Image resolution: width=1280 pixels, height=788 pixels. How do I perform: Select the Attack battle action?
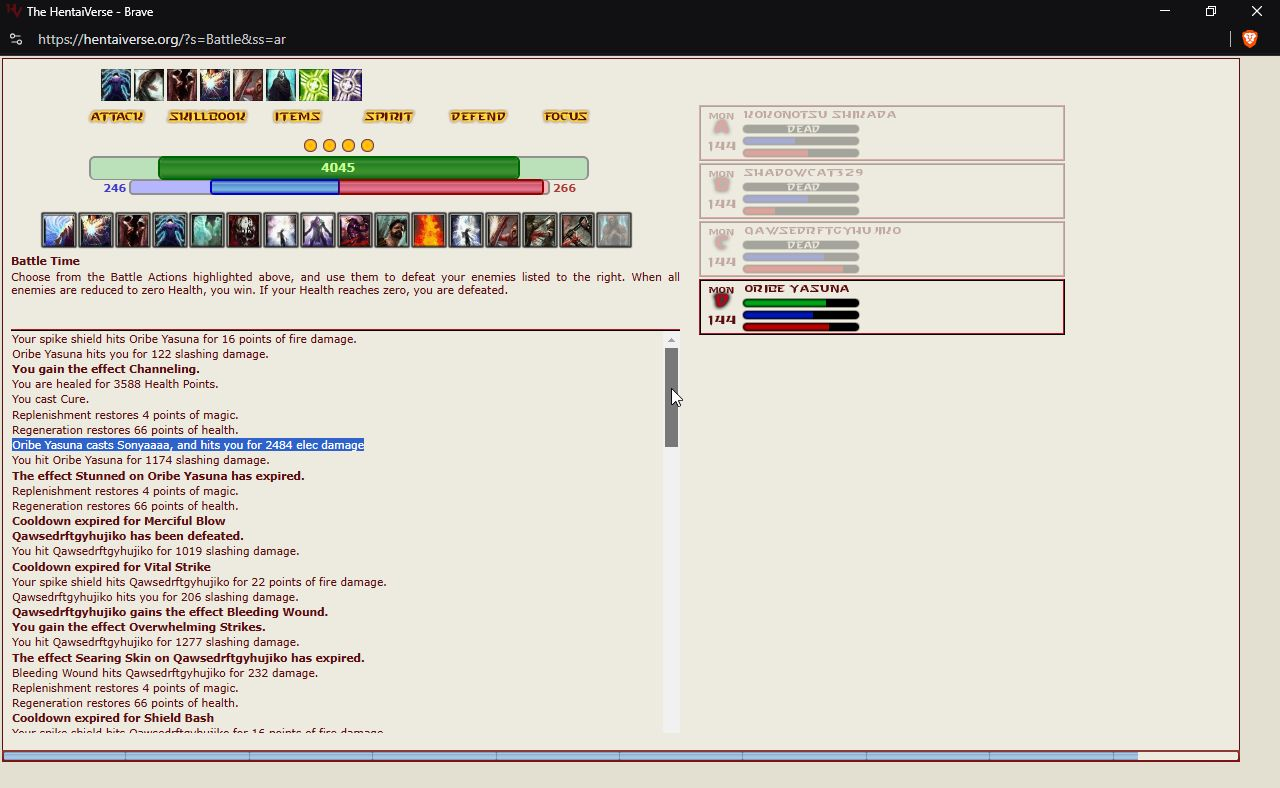[x=117, y=117]
